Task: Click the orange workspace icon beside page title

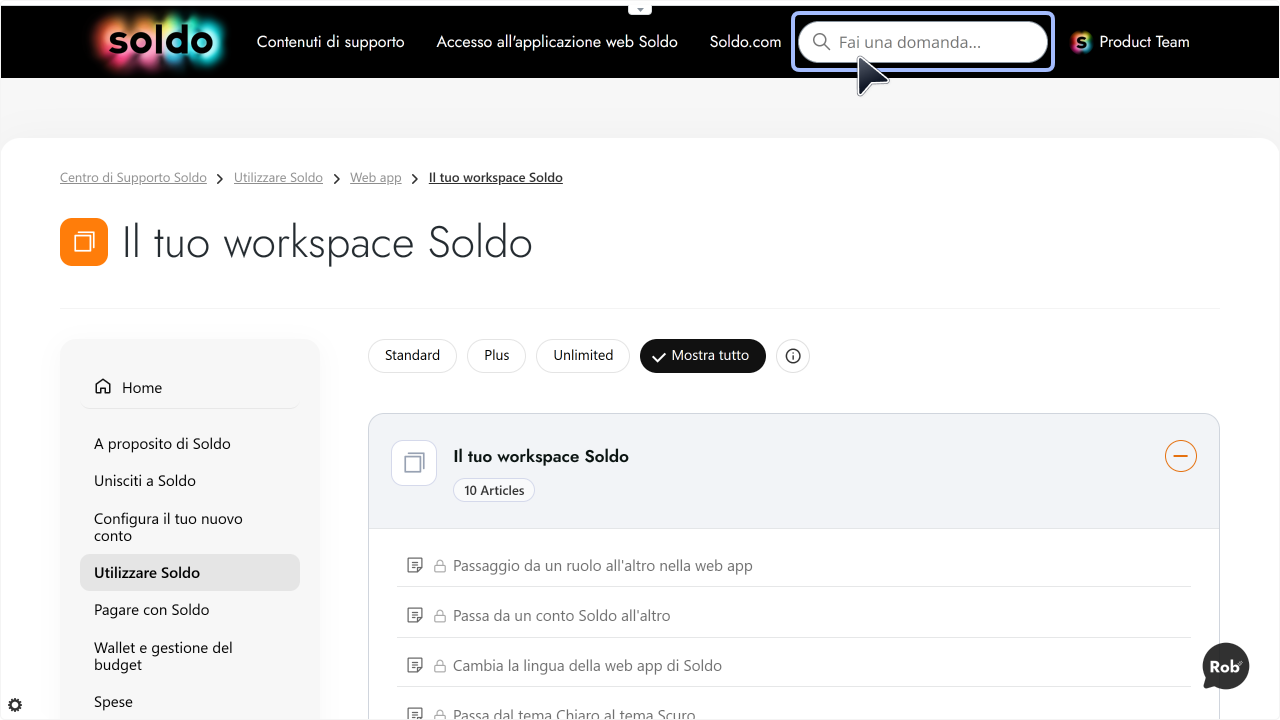Action: [x=84, y=242]
